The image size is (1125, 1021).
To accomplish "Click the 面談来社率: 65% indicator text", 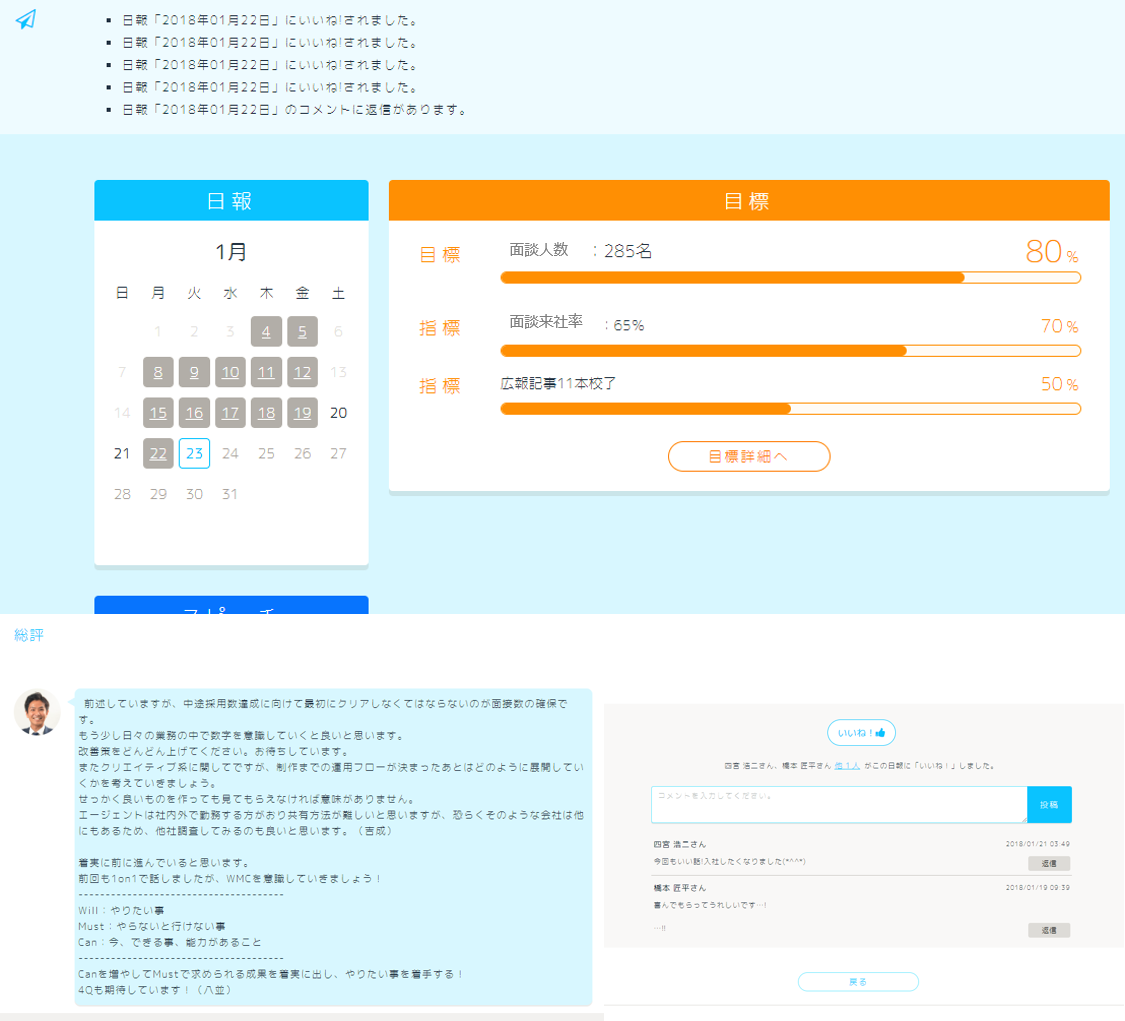I will [x=577, y=324].
